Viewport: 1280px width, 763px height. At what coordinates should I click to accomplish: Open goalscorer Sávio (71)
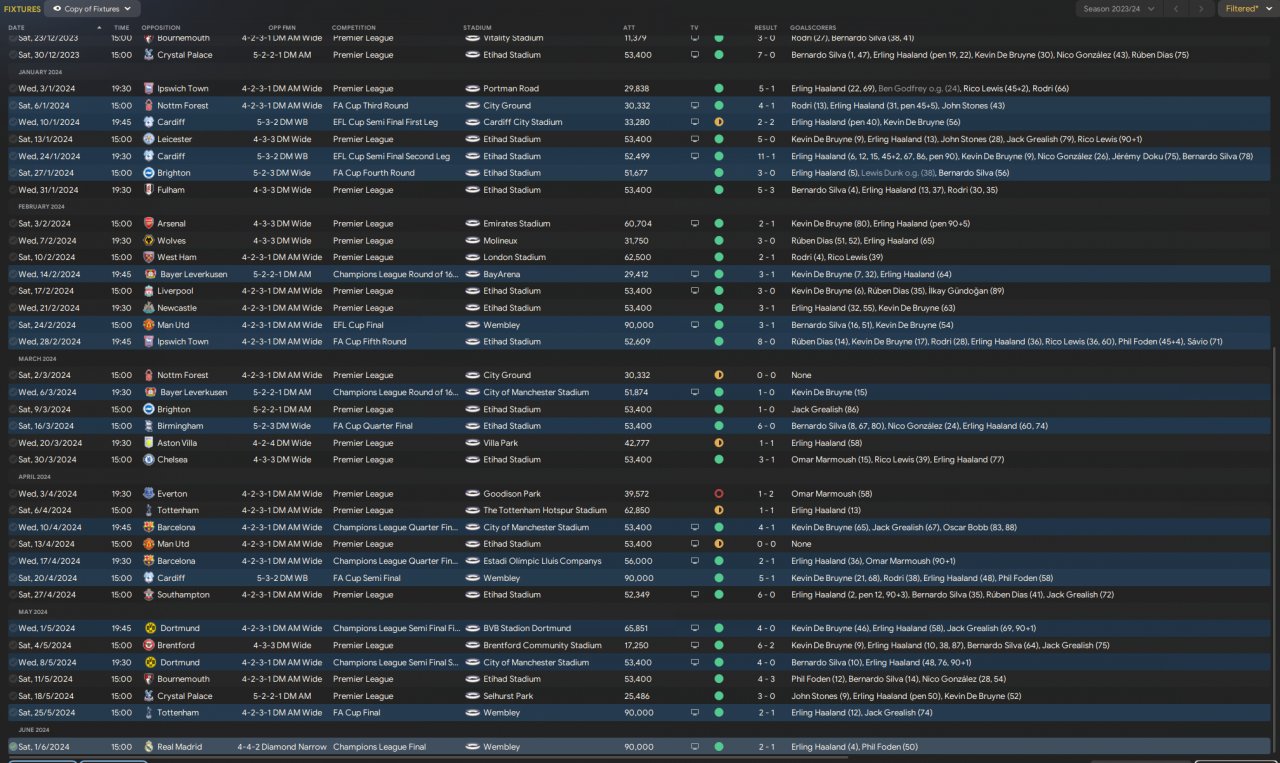point(1204,342)
